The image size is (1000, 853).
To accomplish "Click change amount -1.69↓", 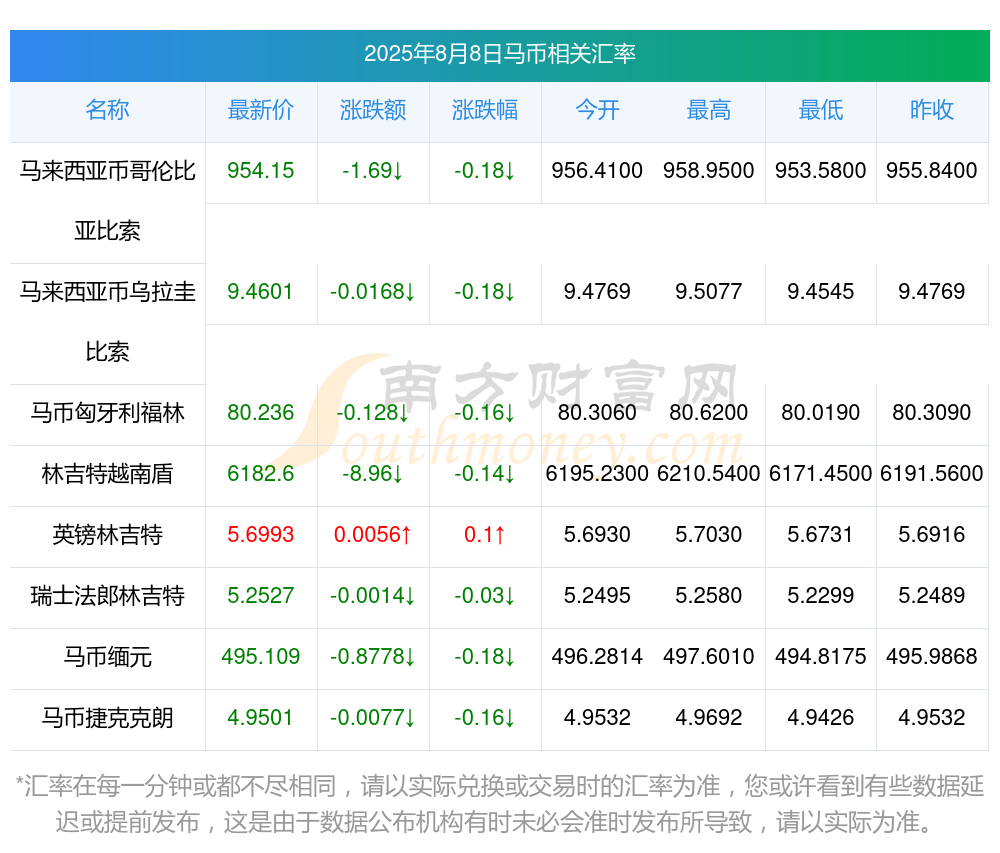I will pos(372,171).
